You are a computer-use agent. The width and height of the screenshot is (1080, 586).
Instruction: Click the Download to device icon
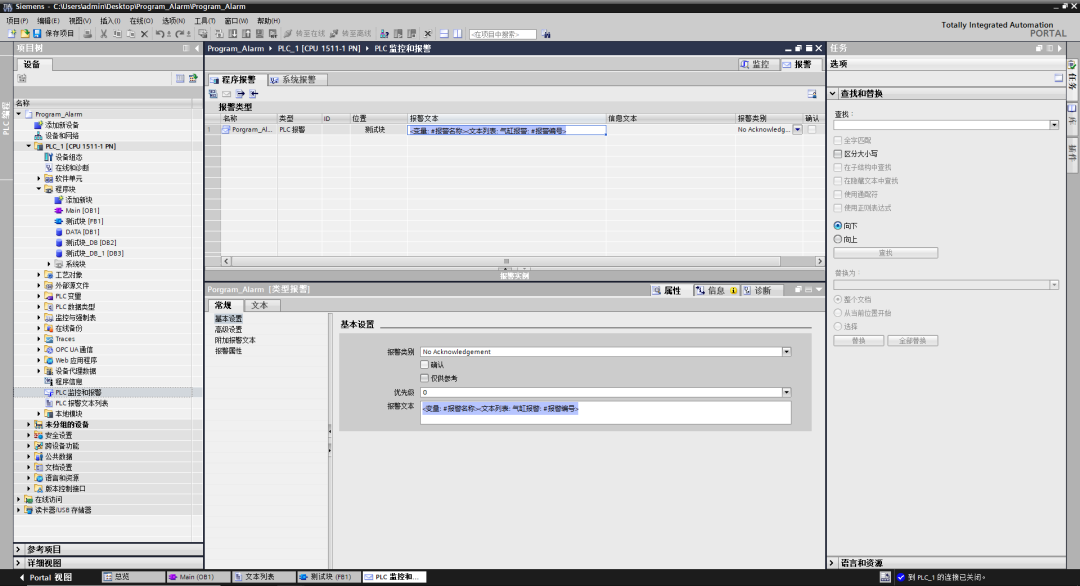point(233,34)
